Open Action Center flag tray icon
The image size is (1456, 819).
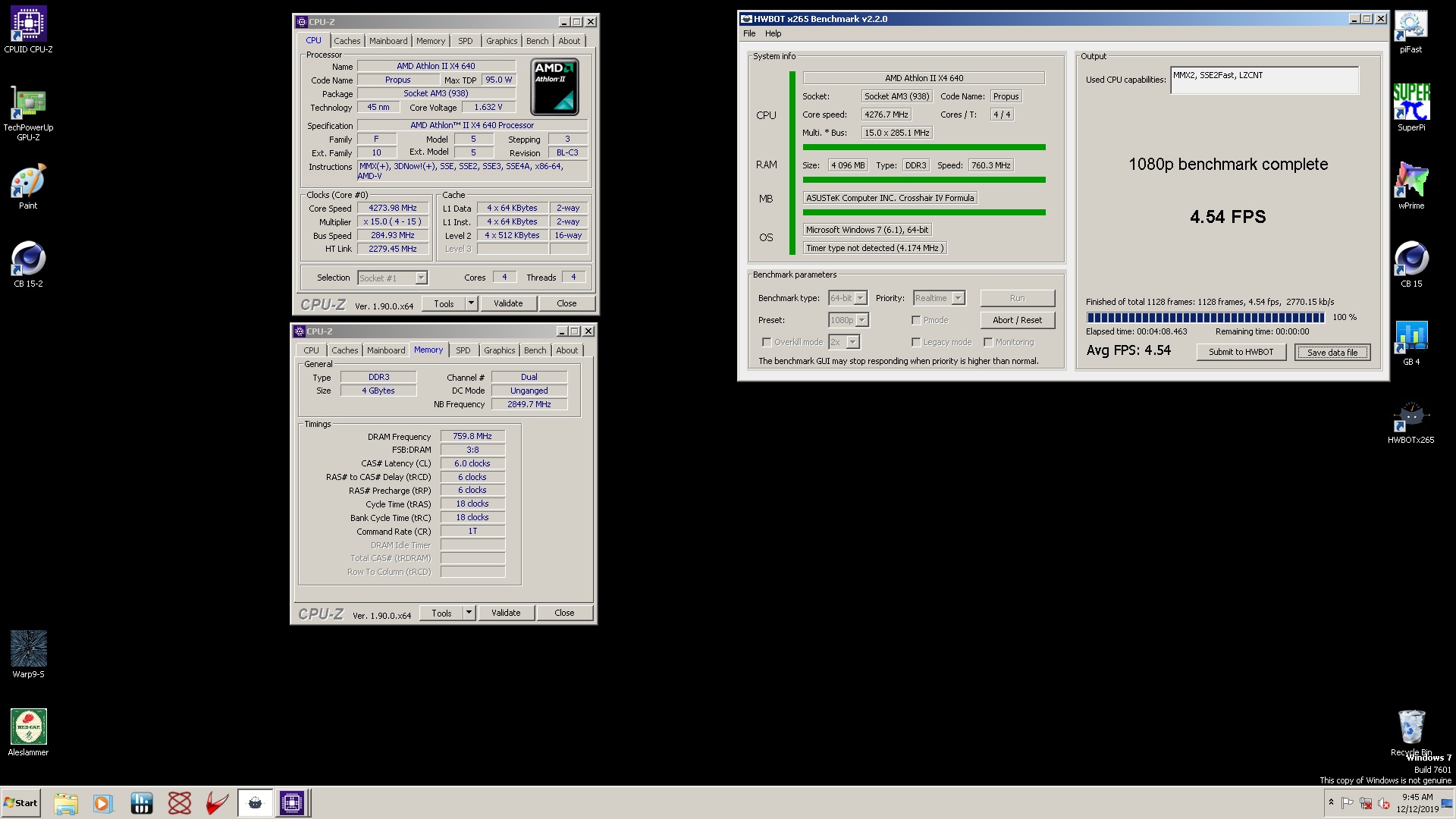[x=1348, y=803]
